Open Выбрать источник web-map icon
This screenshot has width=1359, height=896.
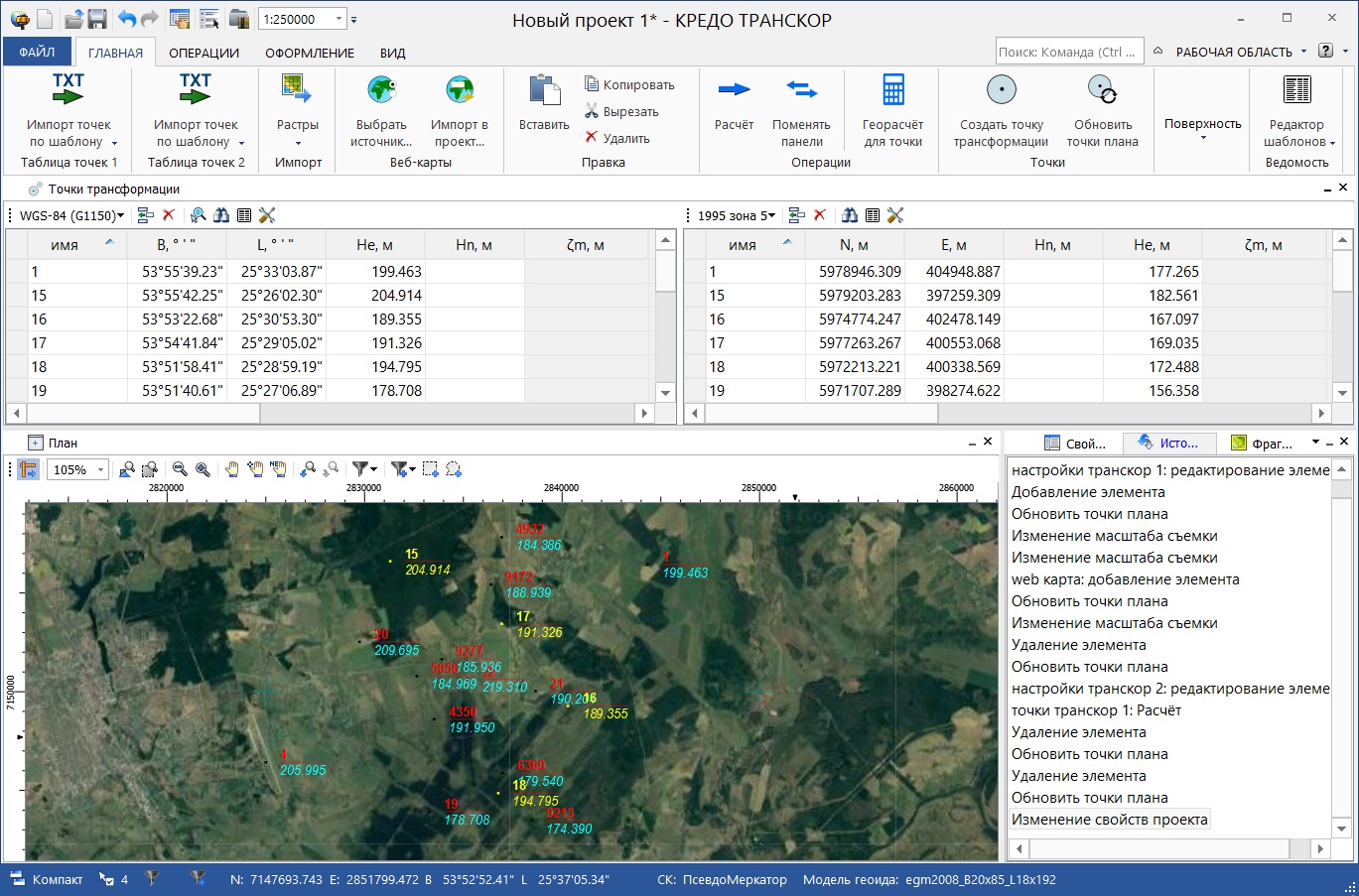pyautogui.click(x=382, y=90)
